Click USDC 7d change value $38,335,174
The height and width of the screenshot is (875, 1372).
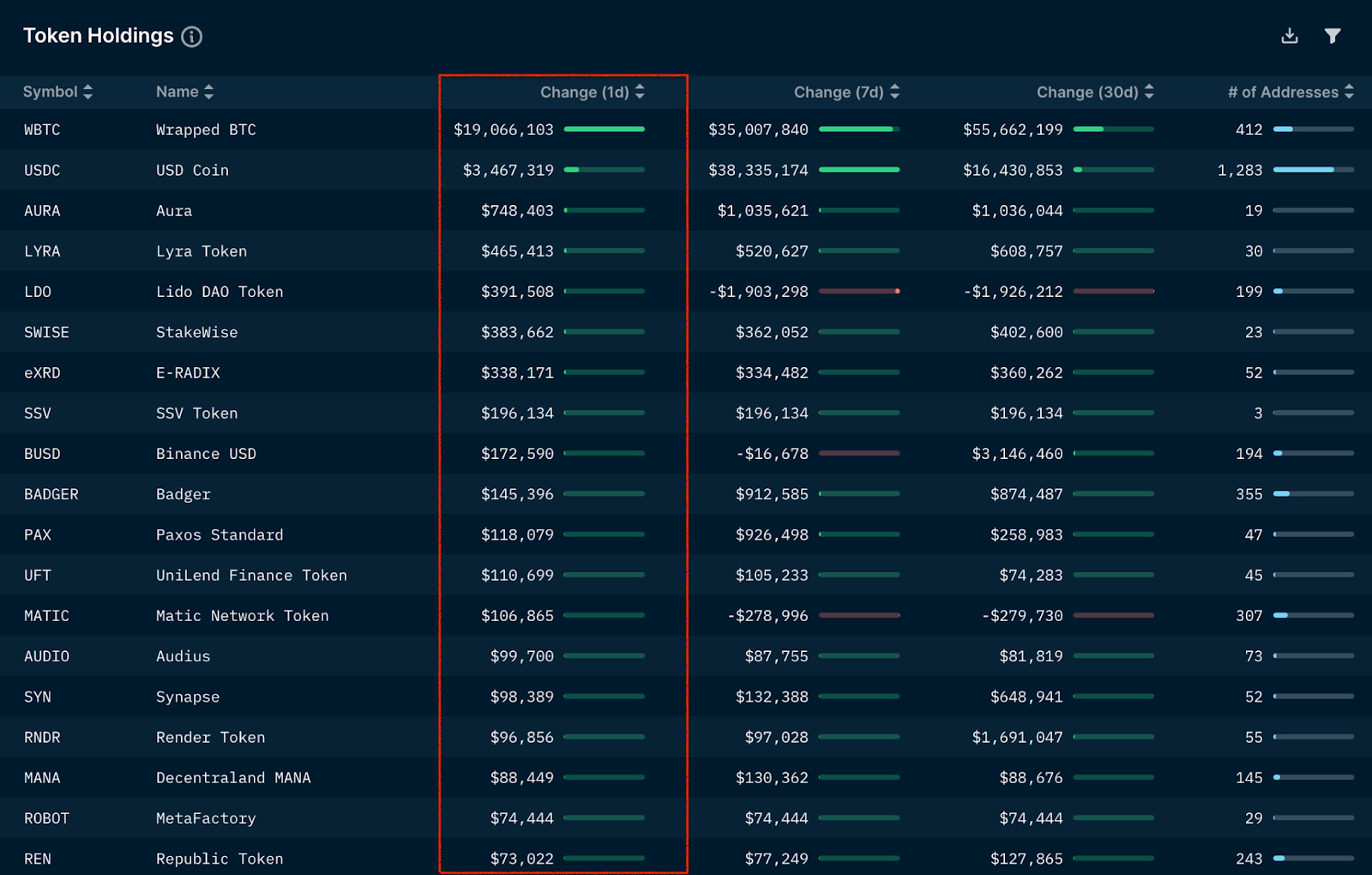(x=758, y=170)
